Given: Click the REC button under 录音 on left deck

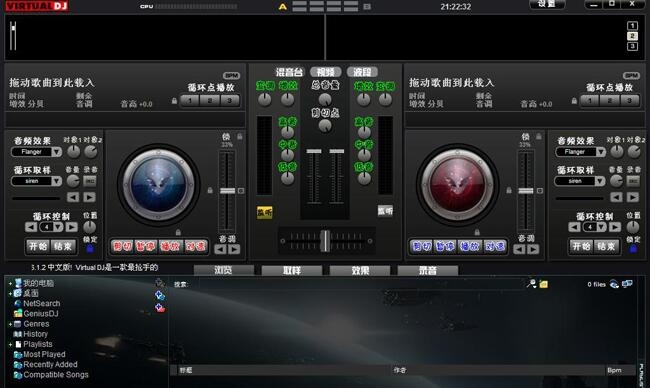Looking at the screenshot, I should pyautogui.click(x=90, y=181).
